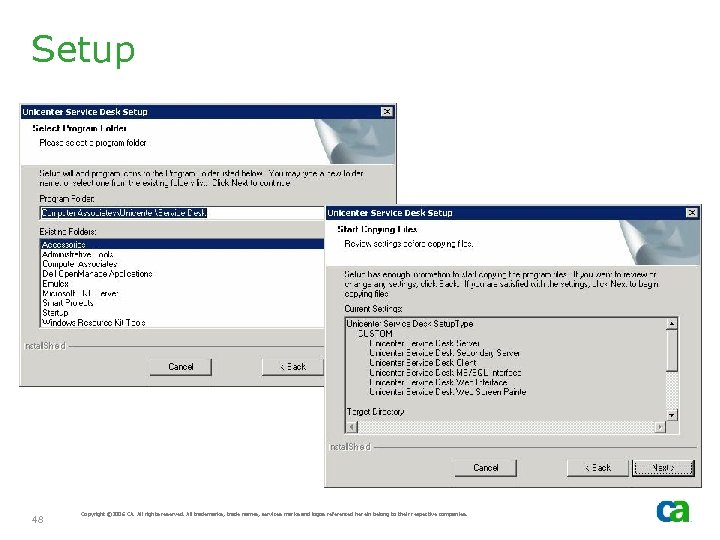Cancel the Select Program Folder dialog

(181, 367)
